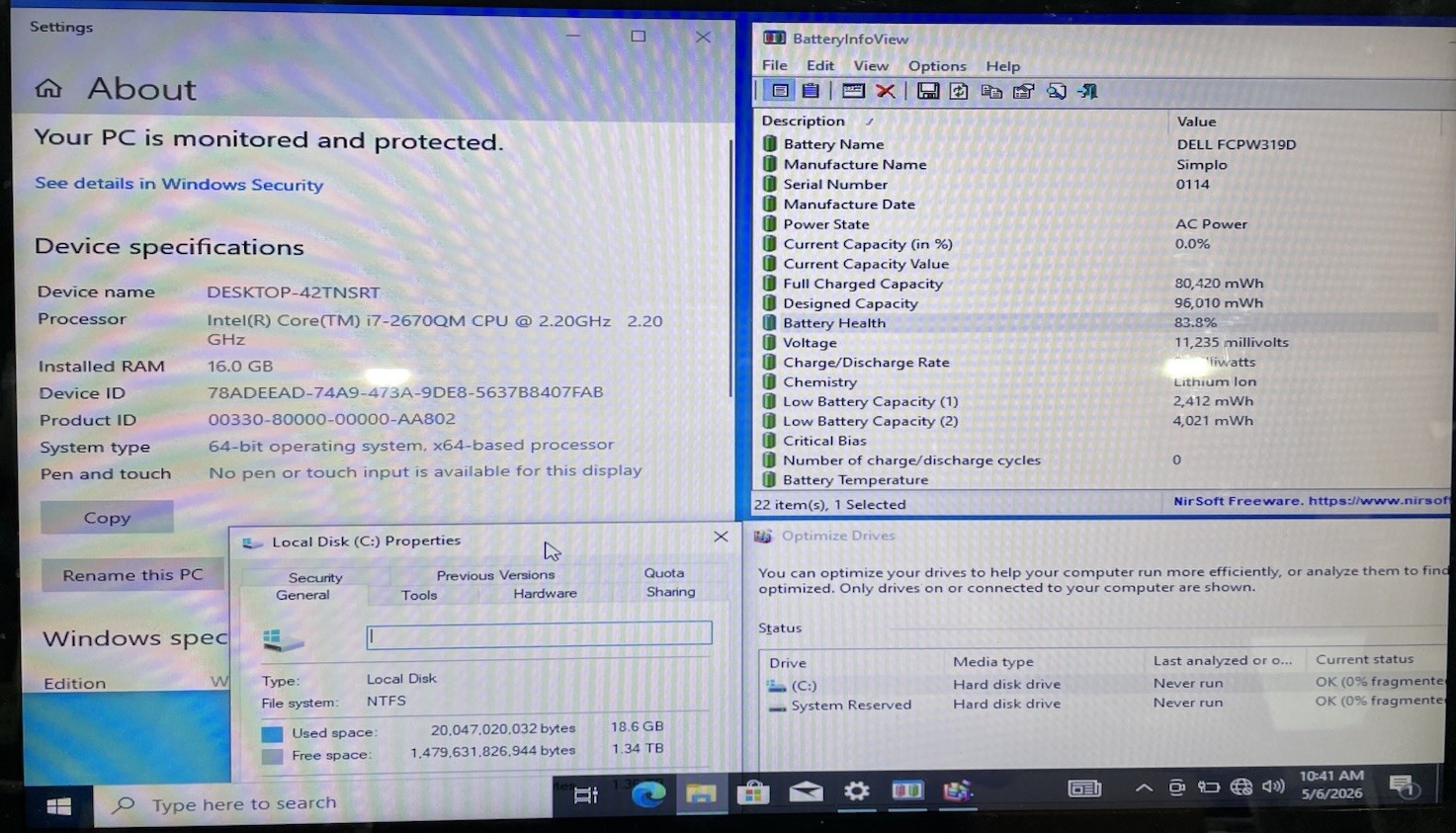1456x833 pixels.
Task: Switch to Quota tab in Local Disk Properties
Action: 664,572
